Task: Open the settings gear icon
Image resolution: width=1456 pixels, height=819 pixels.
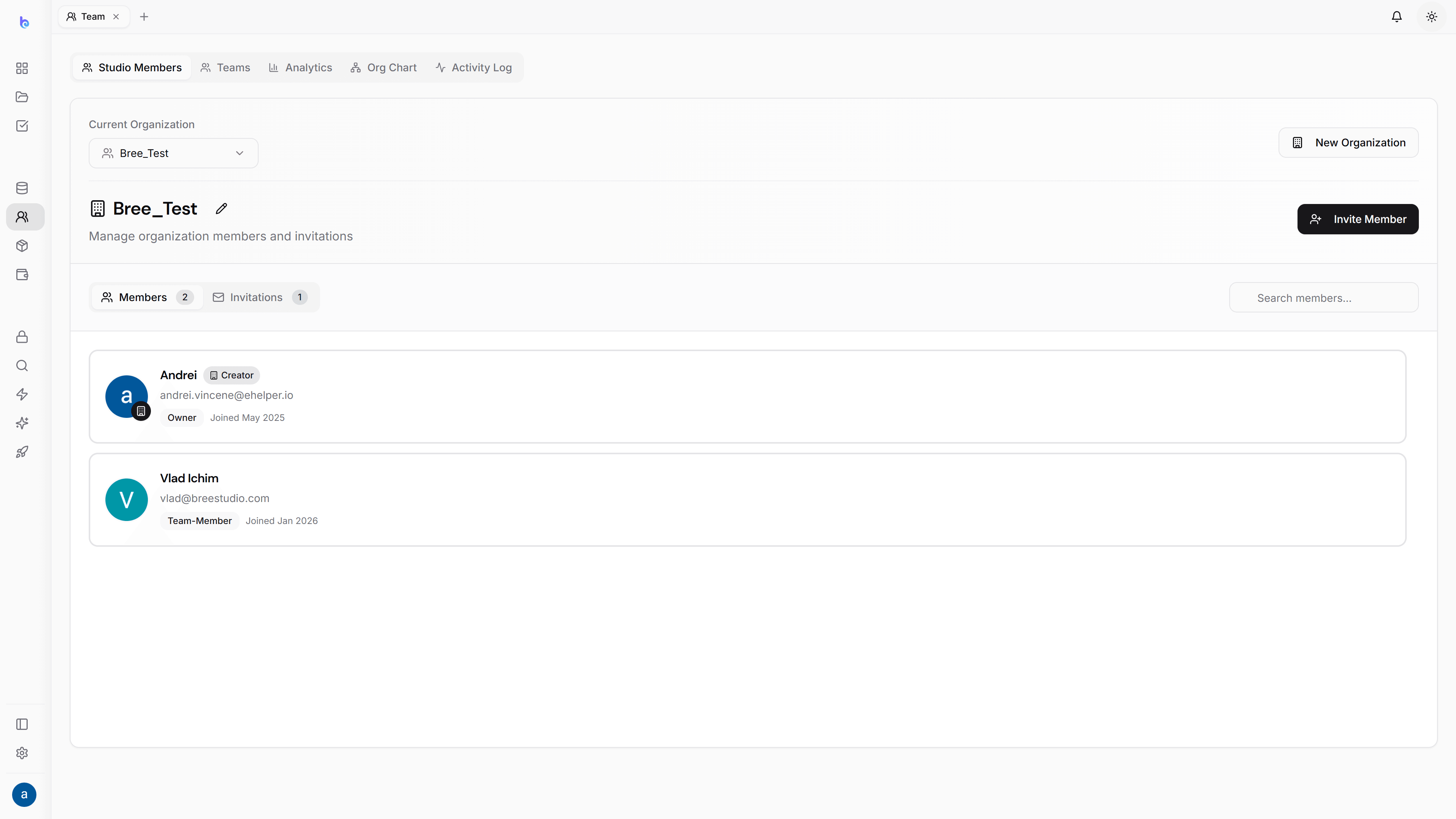Action: tap(22, 753)
